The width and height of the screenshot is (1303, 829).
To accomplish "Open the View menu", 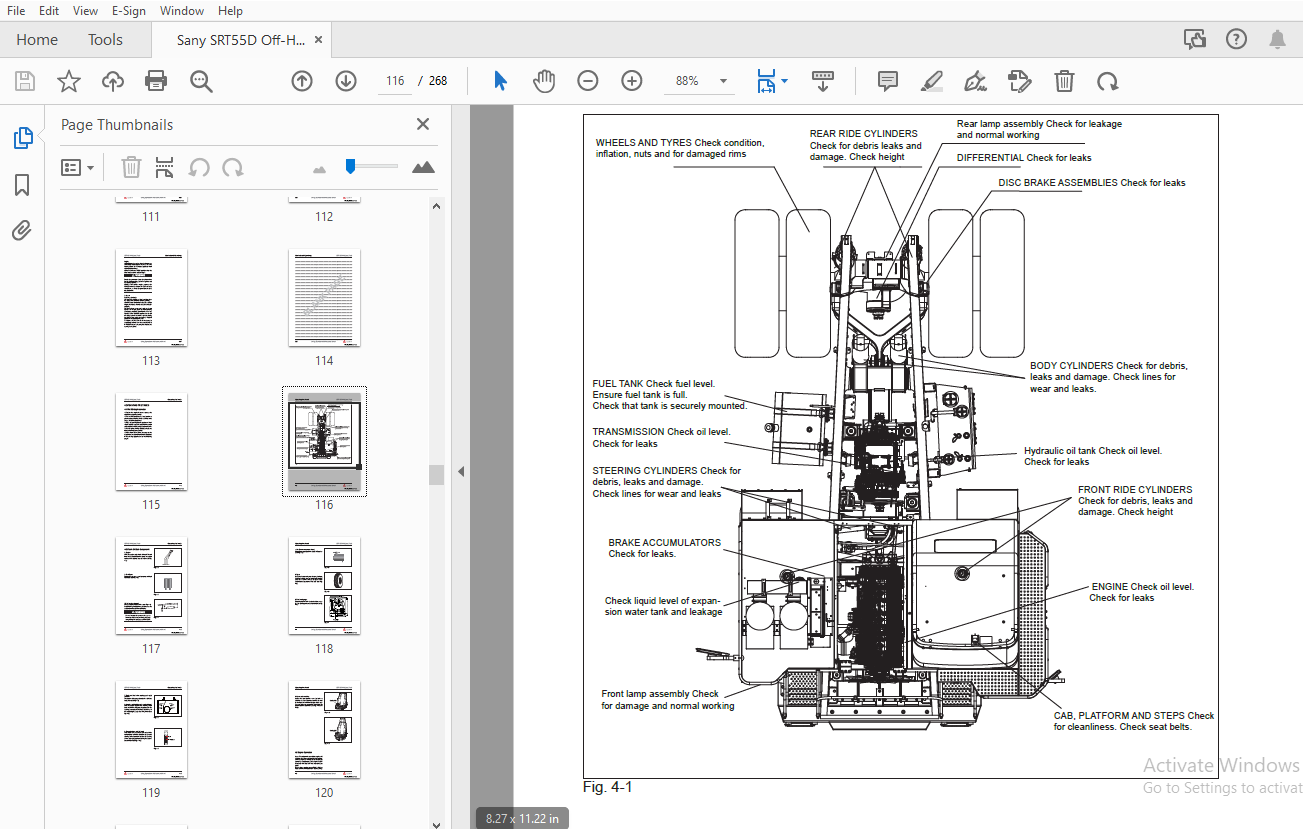I will point(86,11).
